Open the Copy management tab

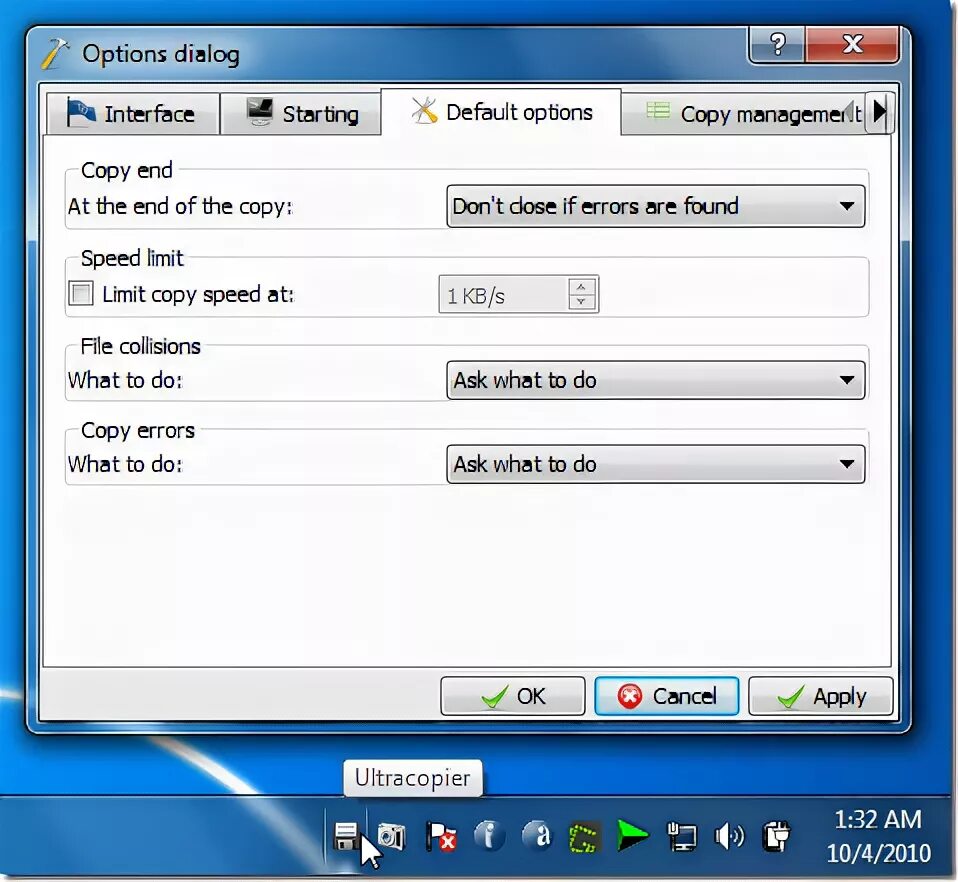pos(744,114)
